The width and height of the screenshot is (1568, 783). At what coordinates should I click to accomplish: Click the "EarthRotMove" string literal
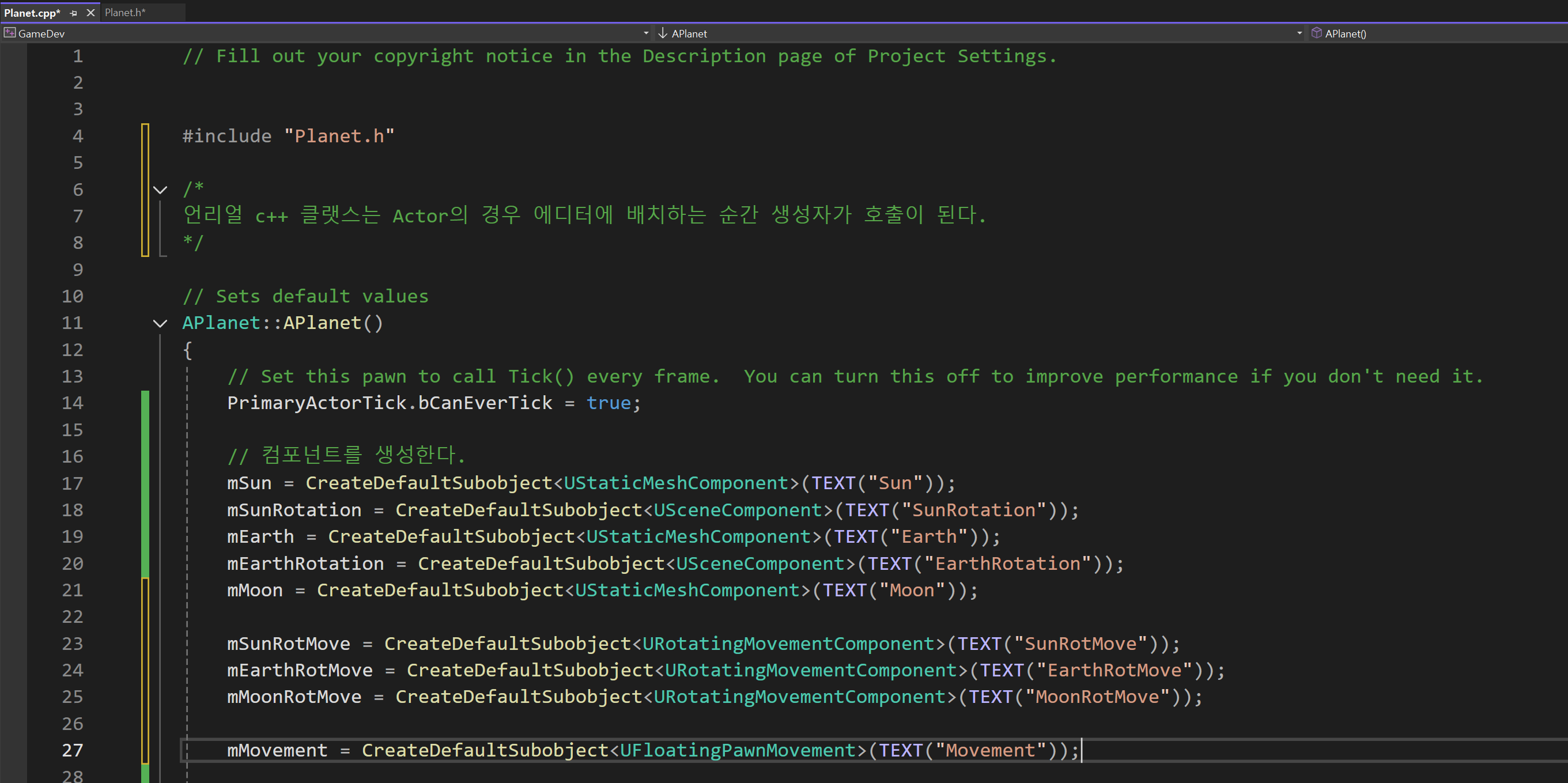point(1114,671)
